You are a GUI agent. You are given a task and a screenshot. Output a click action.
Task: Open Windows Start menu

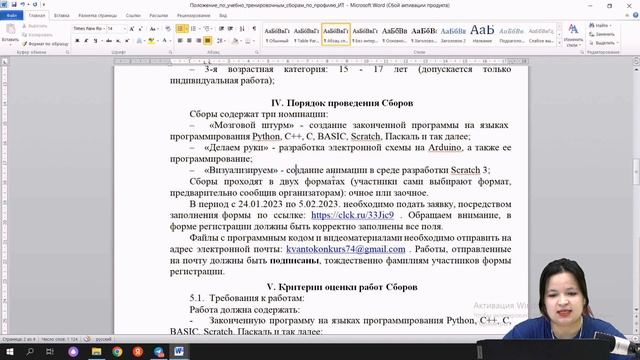point(9,351)
